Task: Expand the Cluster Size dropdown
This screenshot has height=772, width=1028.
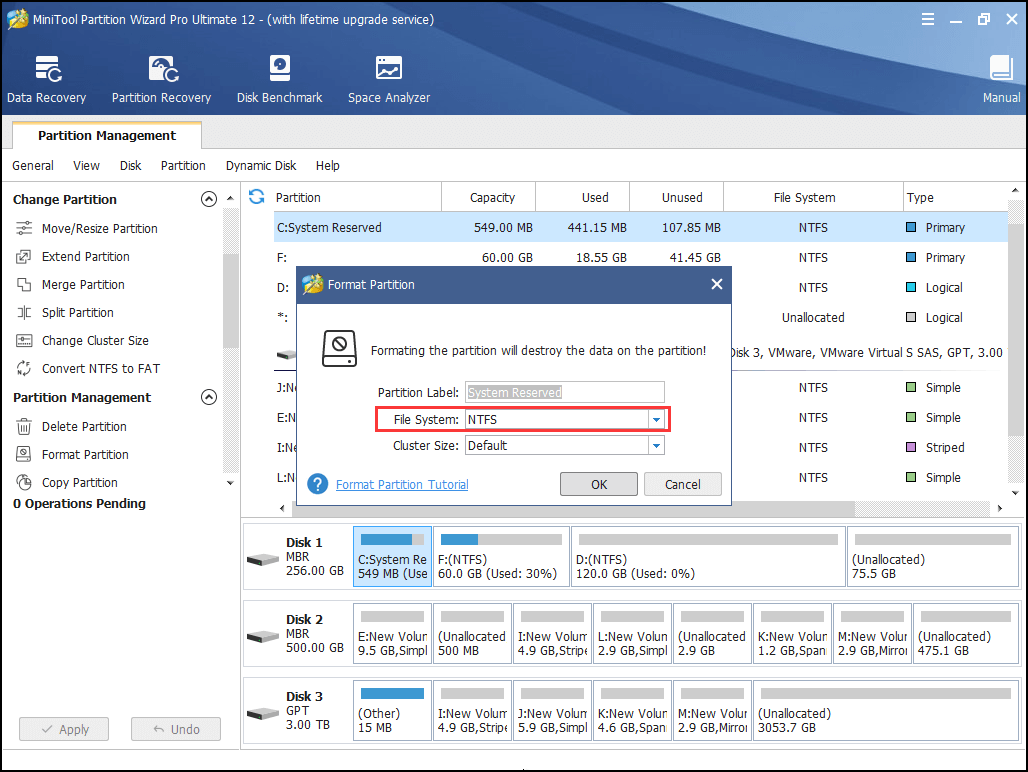Action: click(656, 446)
